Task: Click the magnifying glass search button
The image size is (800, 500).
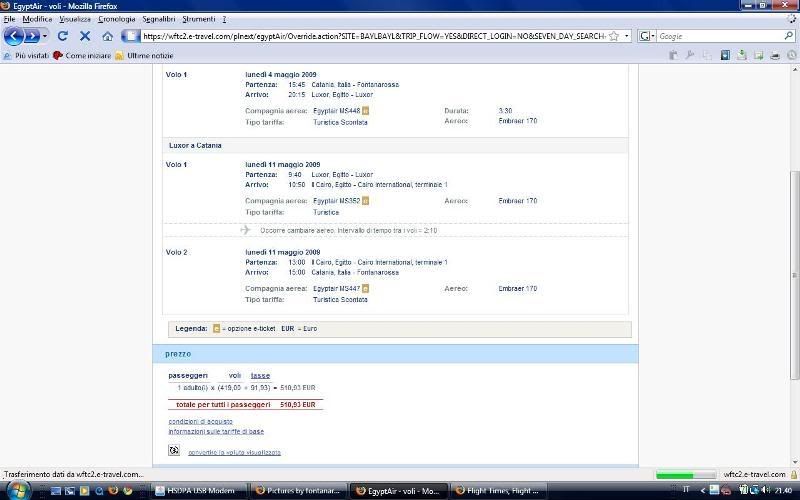Action: pos(789,36)
